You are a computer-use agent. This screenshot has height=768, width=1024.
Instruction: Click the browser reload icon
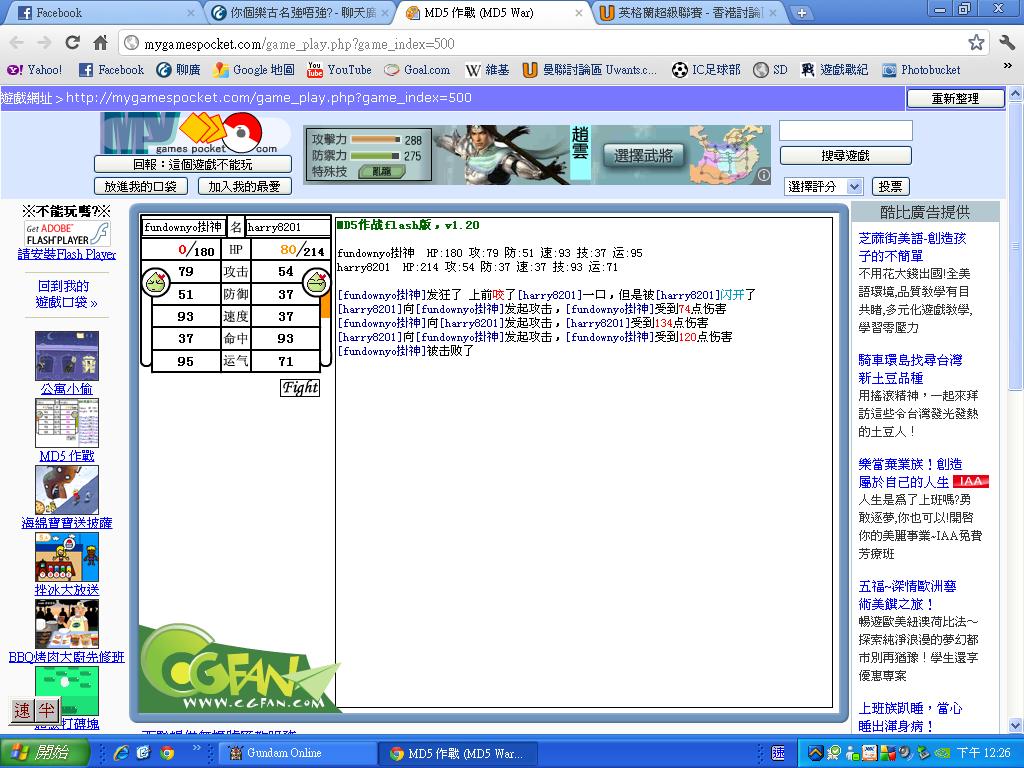(72, 43)
